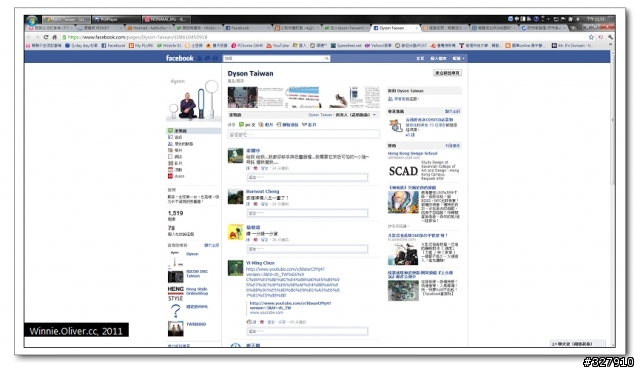
Task: Click Yi Ming Chen's avatar thumbnail
Action: 236,268
